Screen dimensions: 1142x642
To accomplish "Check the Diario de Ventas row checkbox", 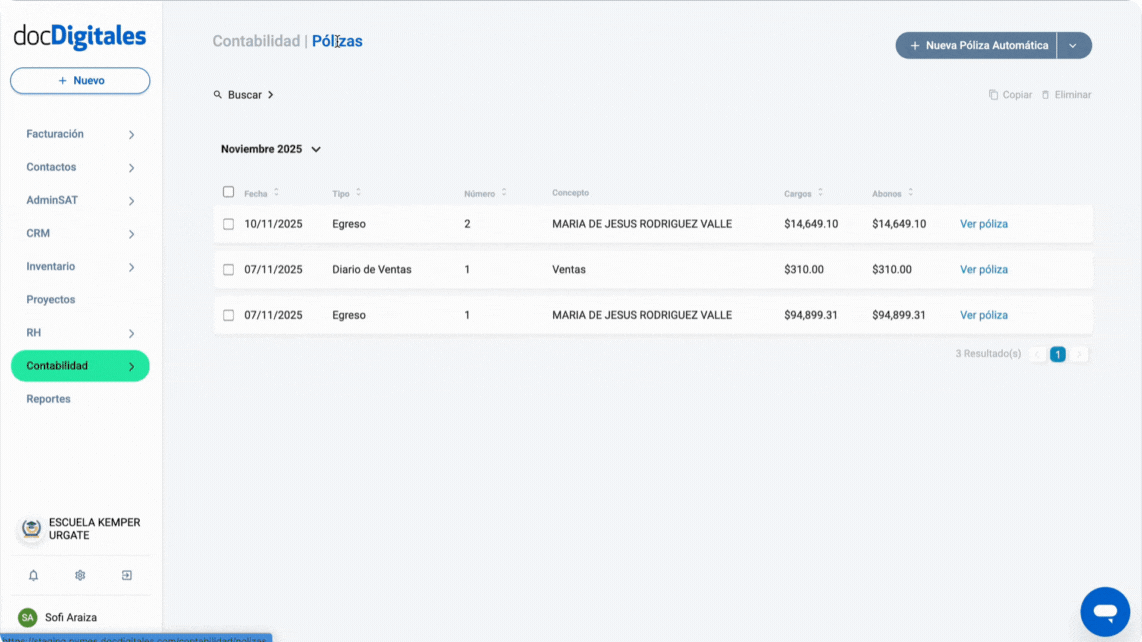I will [x=228, y=269].
